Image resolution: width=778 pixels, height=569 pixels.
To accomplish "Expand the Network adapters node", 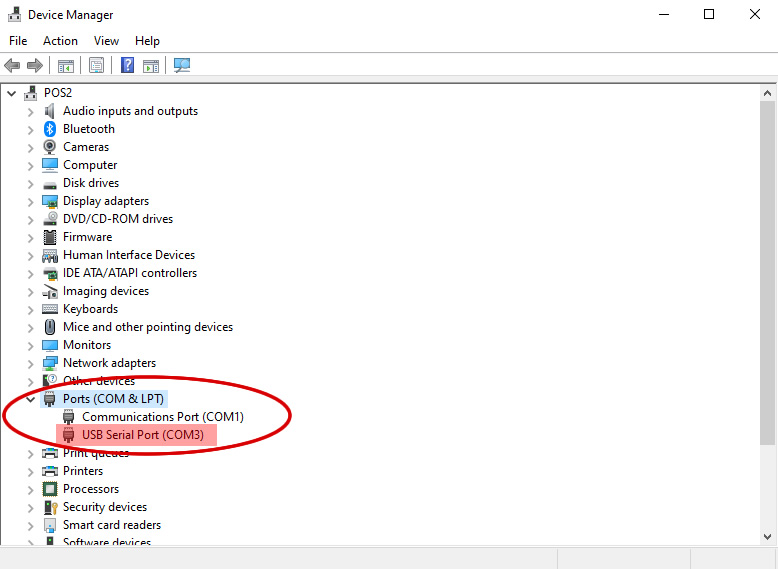I will coord(30,363).
